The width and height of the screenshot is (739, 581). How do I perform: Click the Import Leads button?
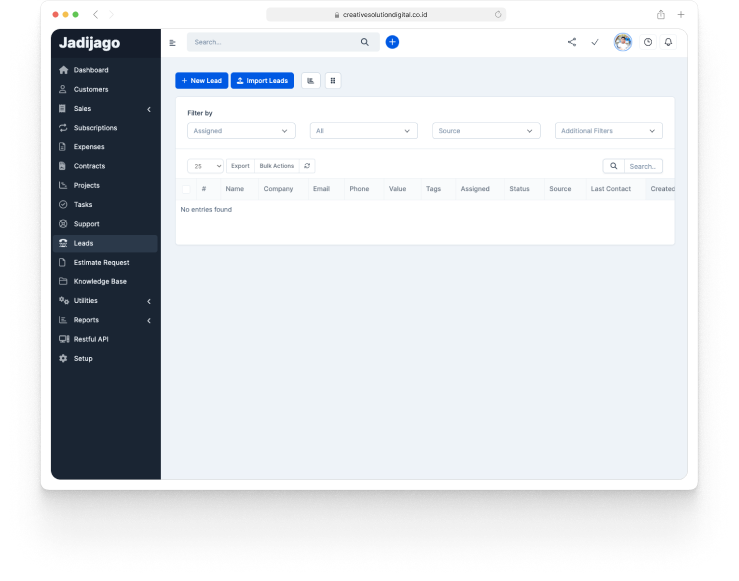(x=262, y=81)
